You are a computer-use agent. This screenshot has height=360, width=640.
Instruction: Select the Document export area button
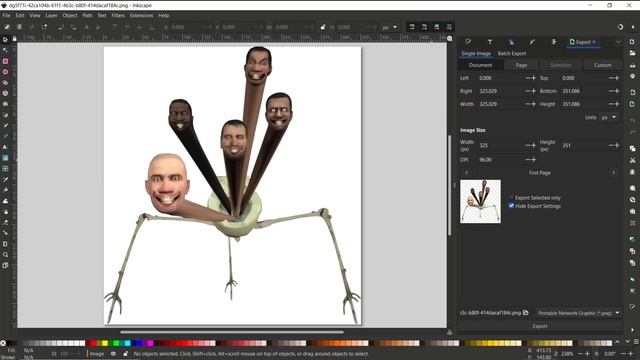[480, 65]
